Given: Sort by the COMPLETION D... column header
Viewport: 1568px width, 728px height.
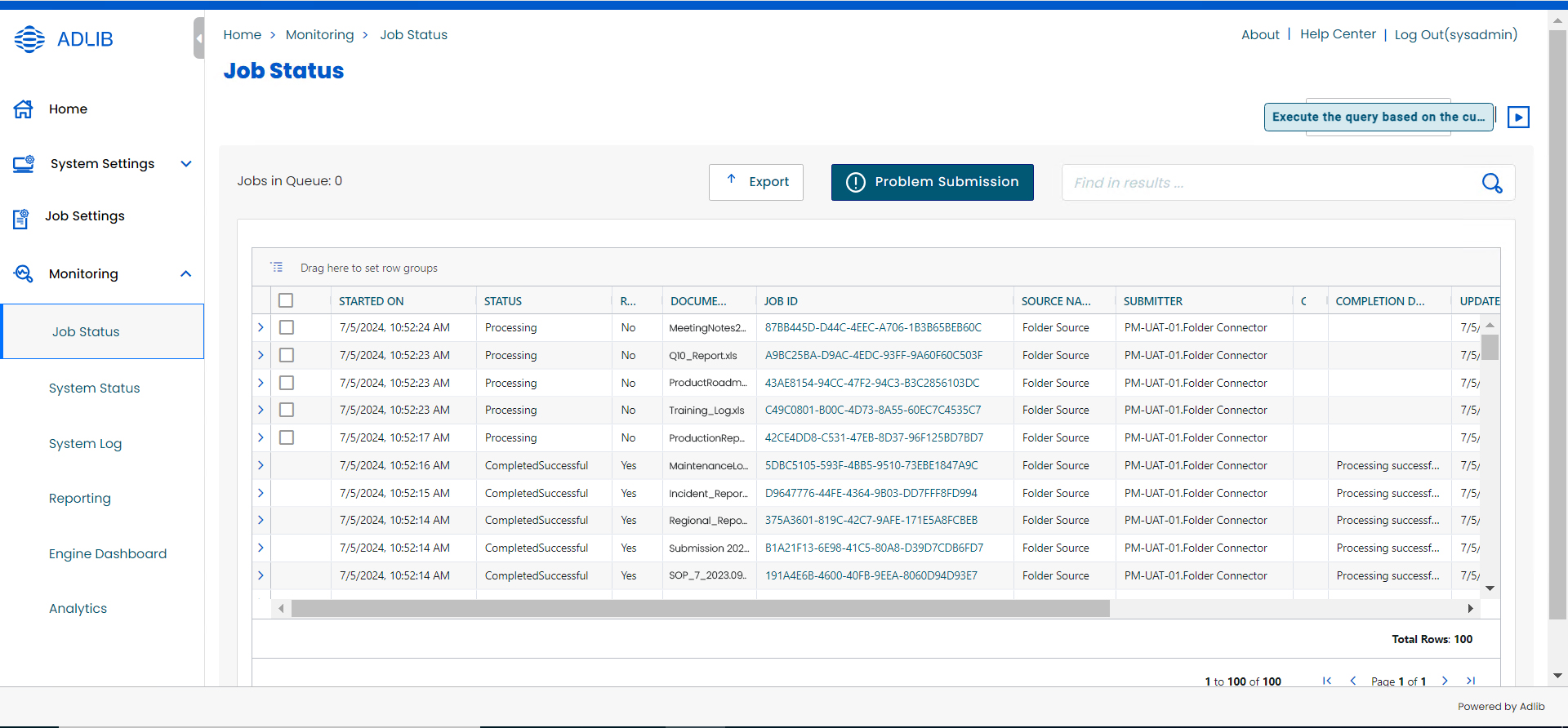Looking at the screenshot, I should (1380, 301).
